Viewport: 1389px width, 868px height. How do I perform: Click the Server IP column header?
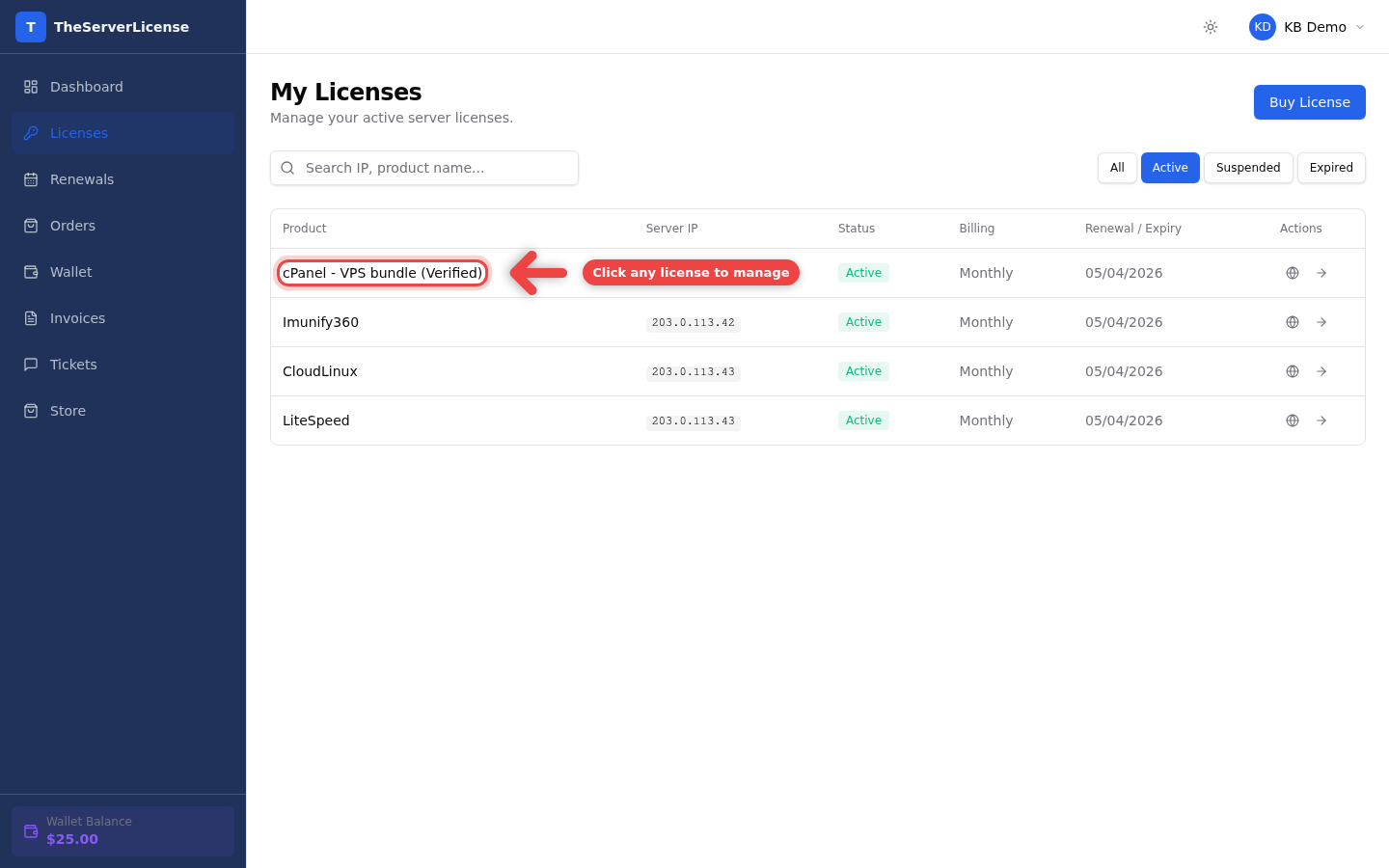point(671,229)
